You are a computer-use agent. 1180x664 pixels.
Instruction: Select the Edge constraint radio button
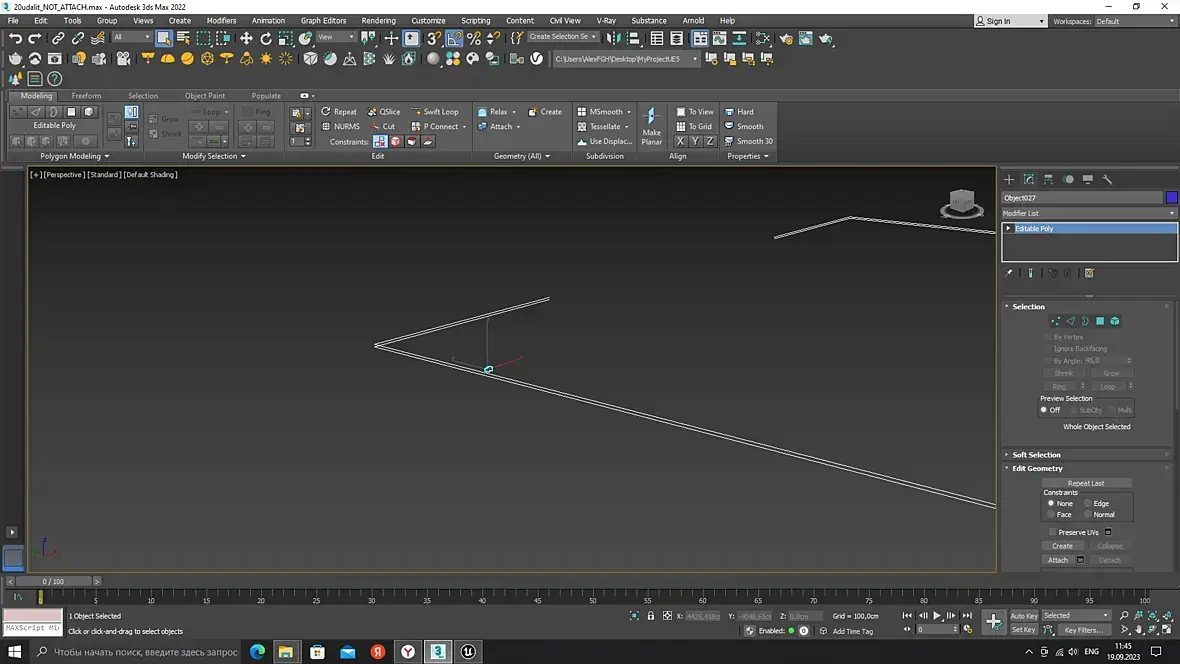point(1088,503)
